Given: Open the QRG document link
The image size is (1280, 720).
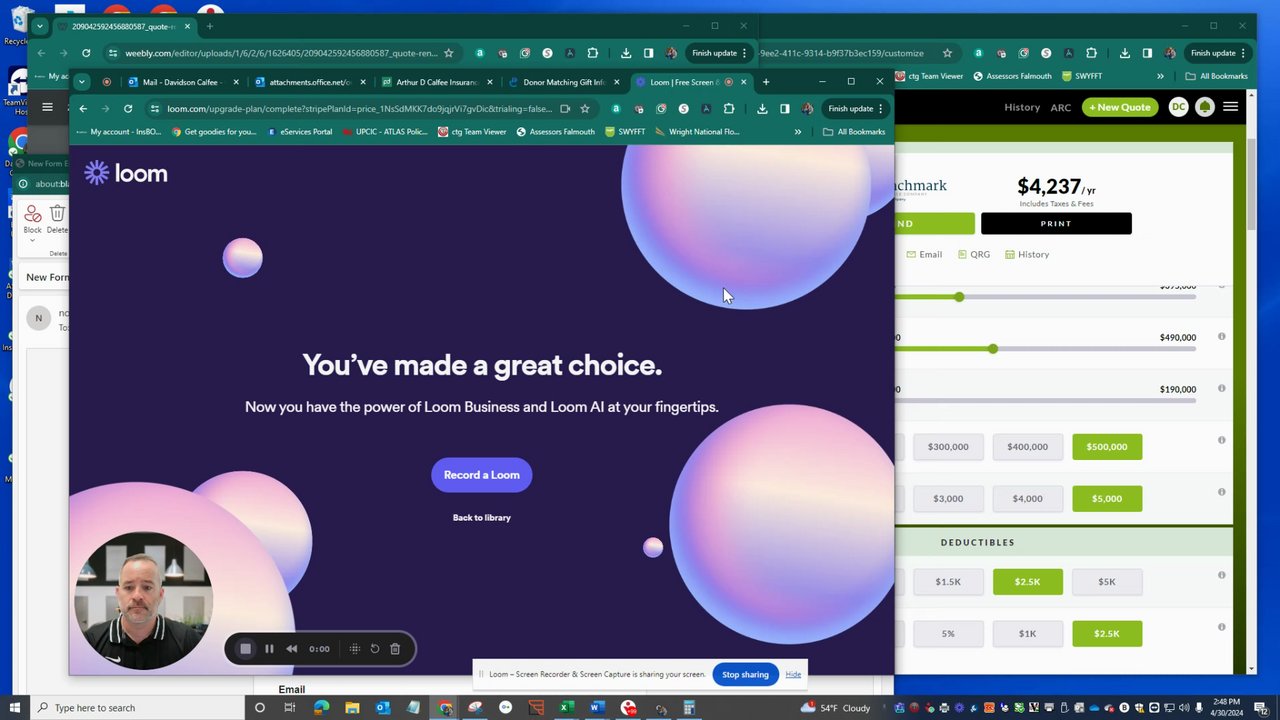Looking at the screenshot, I should pos(974,254).
